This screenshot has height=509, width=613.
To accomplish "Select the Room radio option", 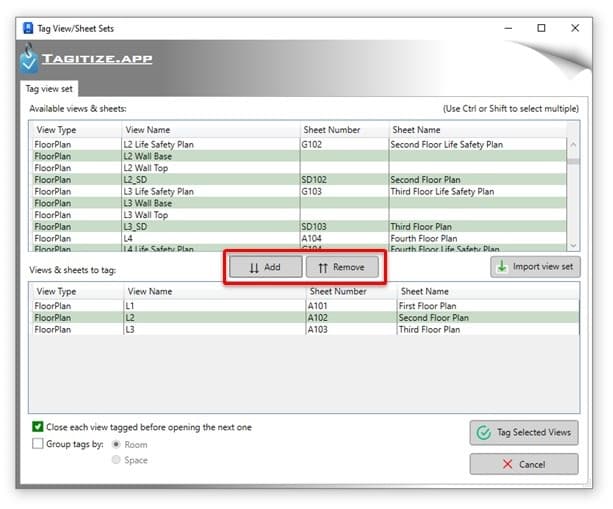I will tap(116, 444).
